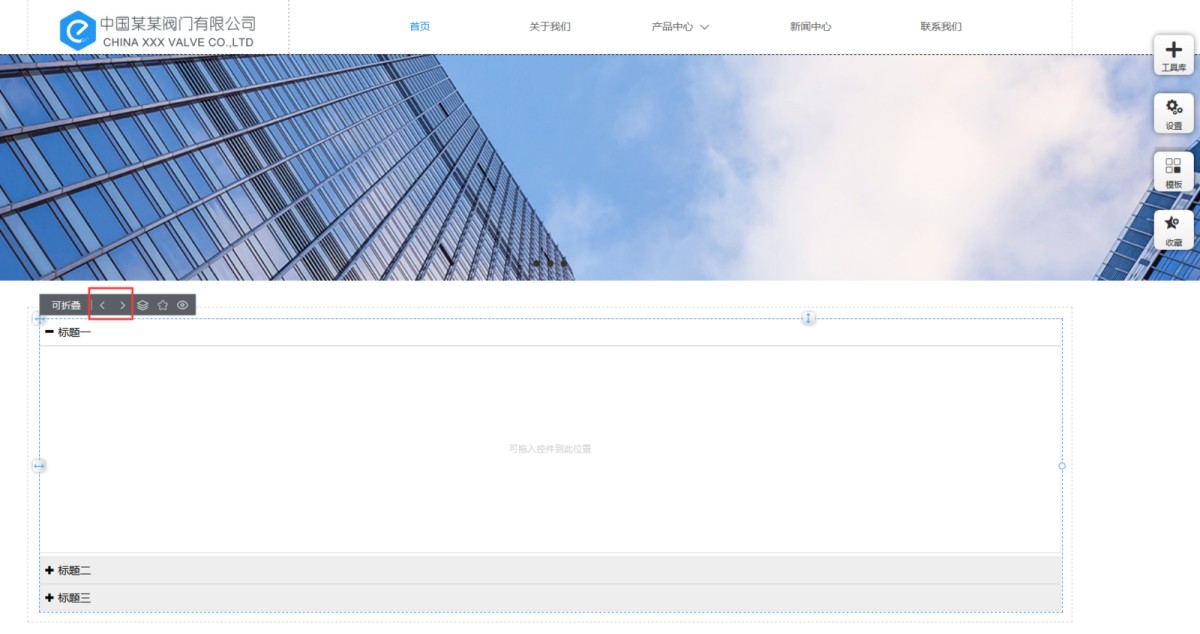
Task: Go to the 首页 nav item
Action: click(420, 27)
